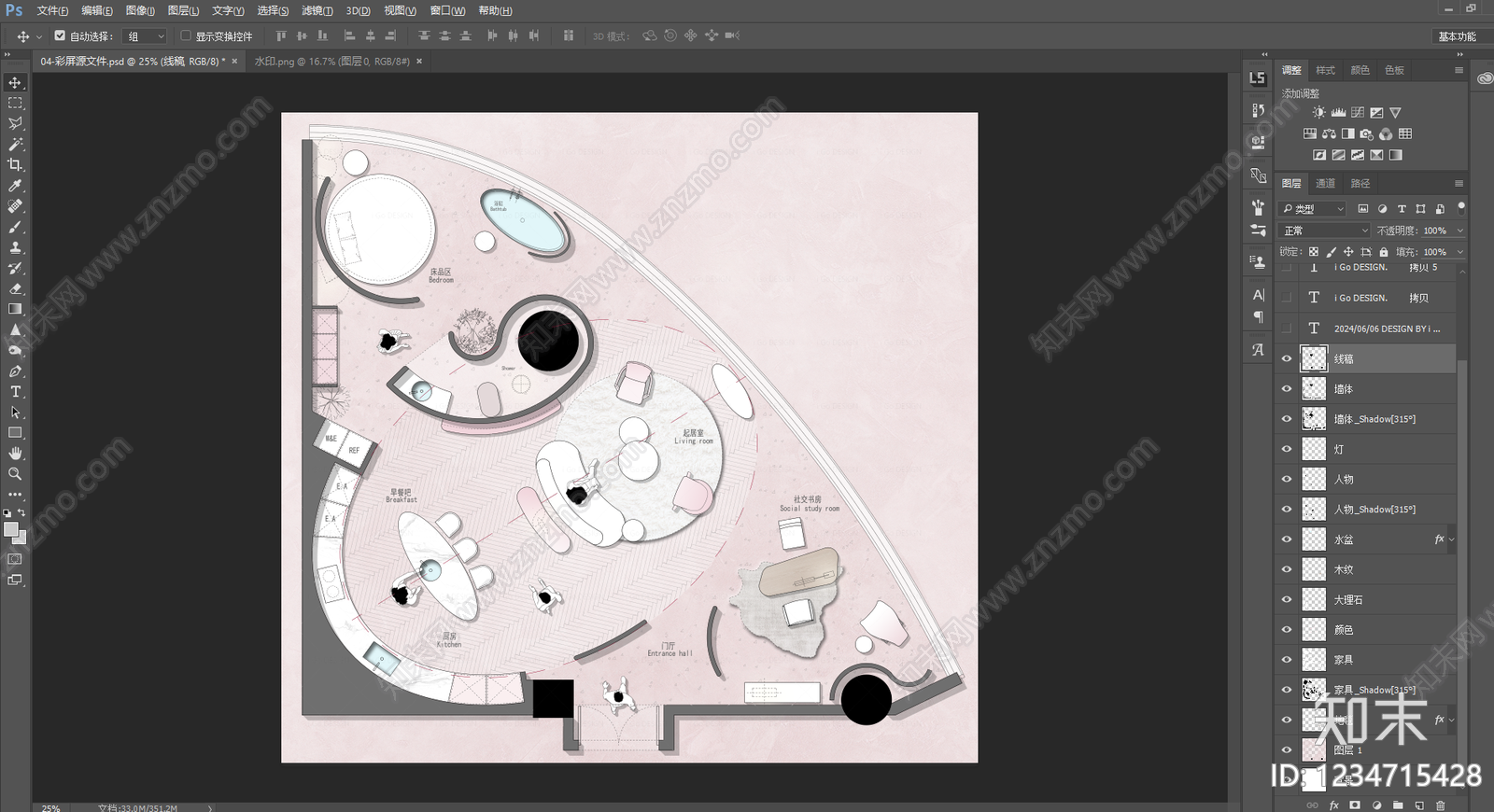The image size is (1494, 812).
Task: Switch to the 通道 (Channels) tab
Action: [x=1326, y=183]
